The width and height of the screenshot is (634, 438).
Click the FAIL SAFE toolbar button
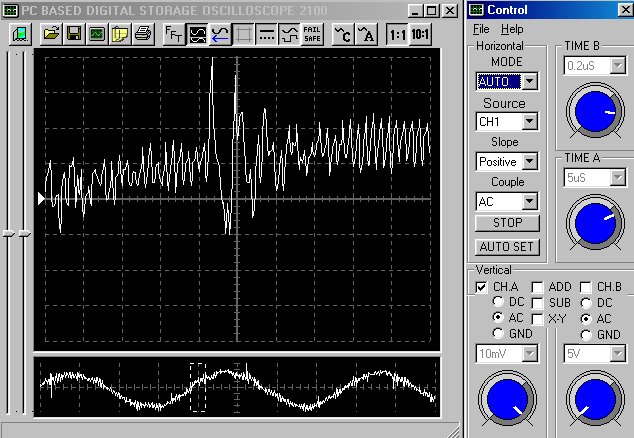pyautogui.click(x=312, y=33)
